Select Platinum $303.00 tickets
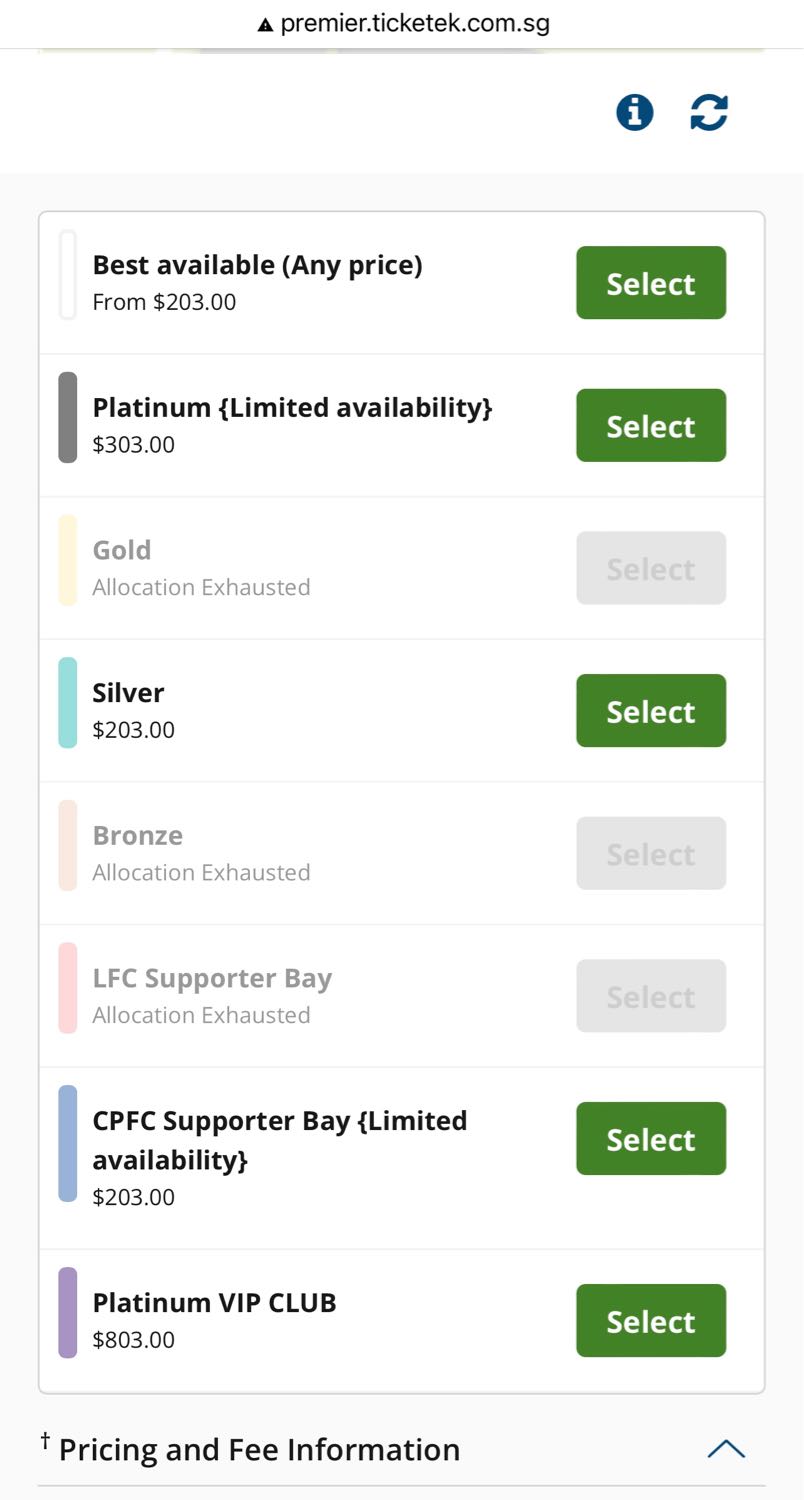The image size is (804, 1500). 651,426
